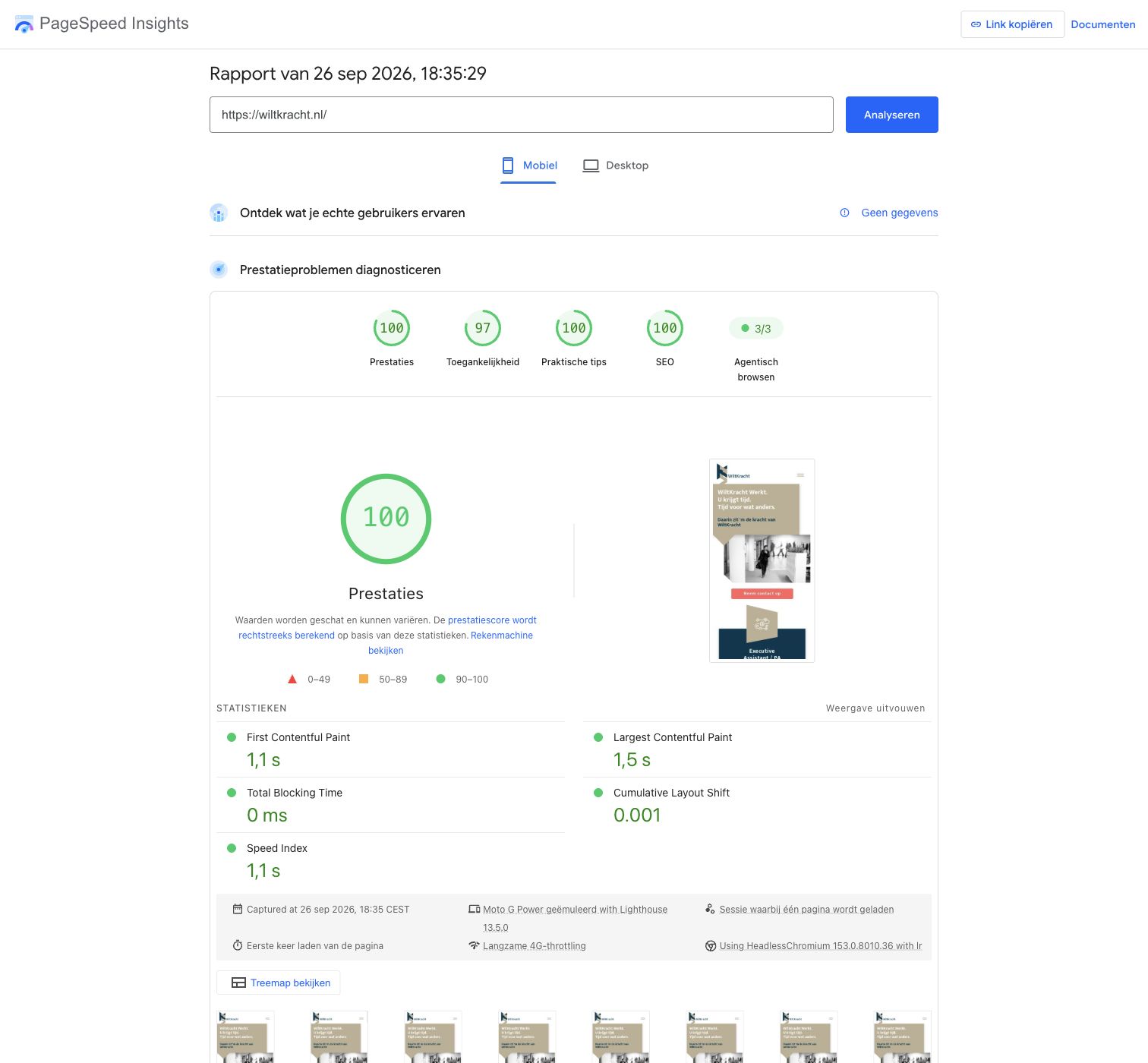Click the desktop monitor icon

coord(591,166)
